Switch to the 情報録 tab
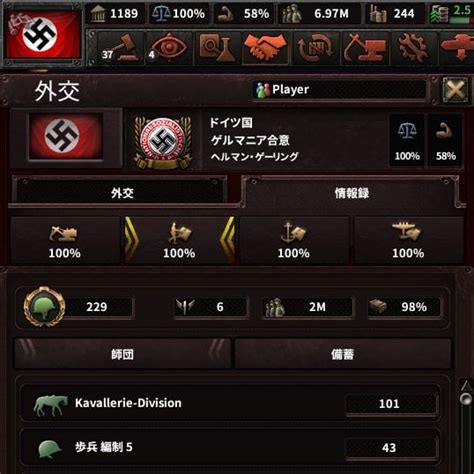The image size is (474, 474). coord(352,193)
